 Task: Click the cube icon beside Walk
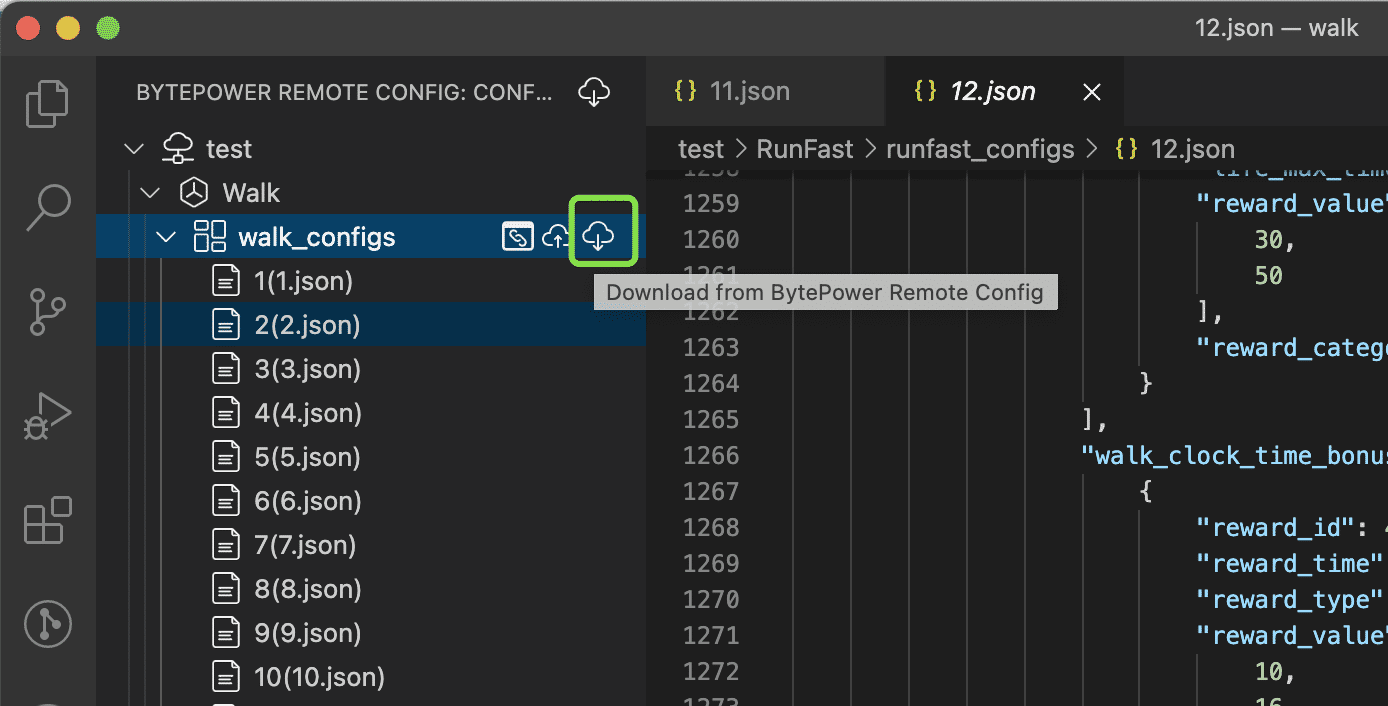coord(193,193)
